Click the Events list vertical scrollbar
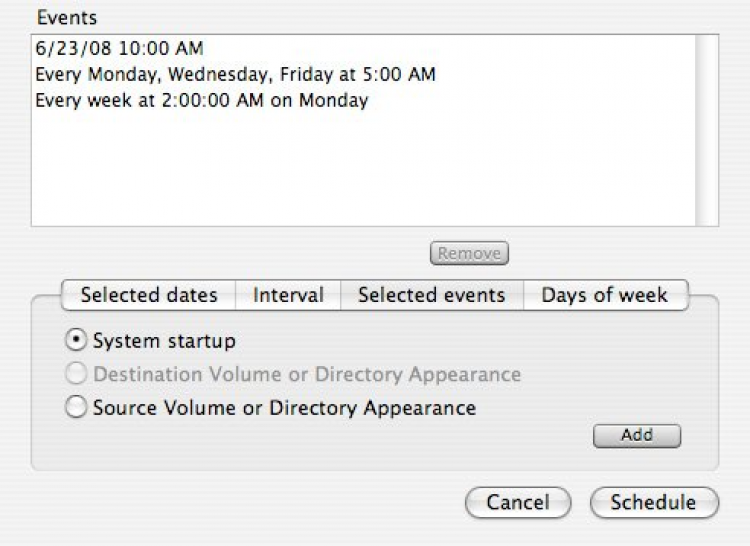The image size is (750, 546). click(707, 130)
